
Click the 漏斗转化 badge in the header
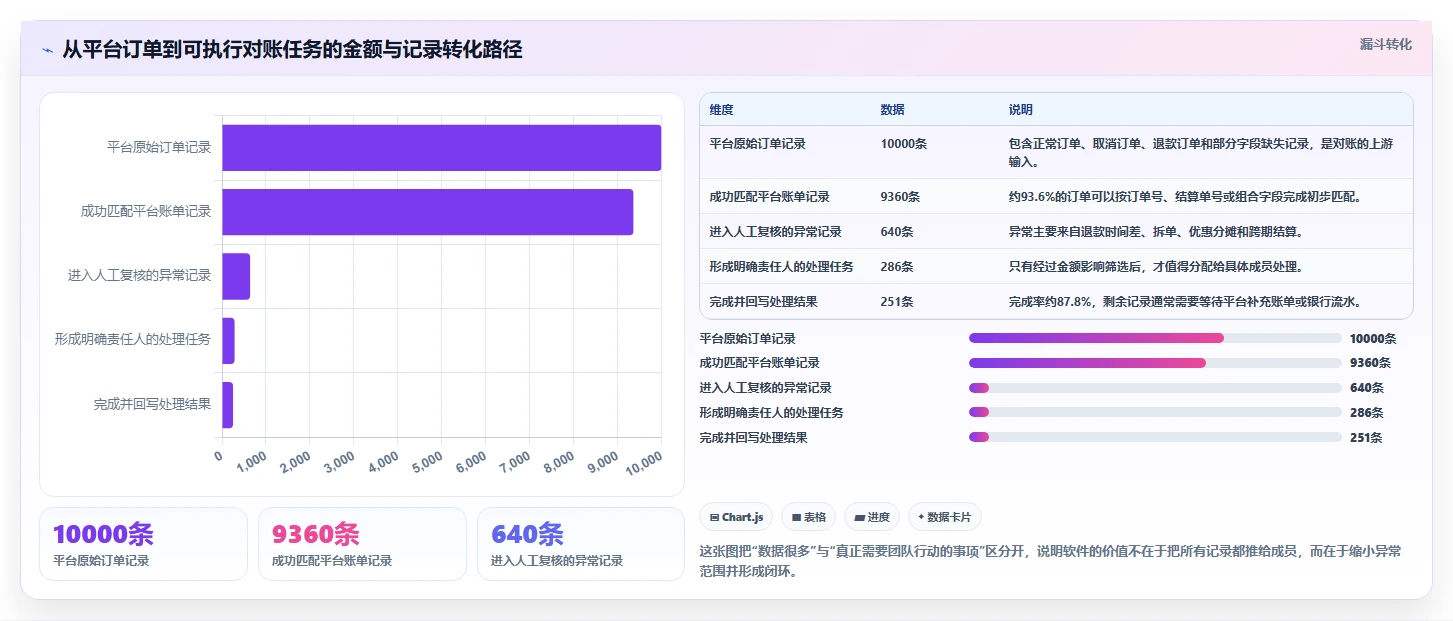(x=1385, y=44)
